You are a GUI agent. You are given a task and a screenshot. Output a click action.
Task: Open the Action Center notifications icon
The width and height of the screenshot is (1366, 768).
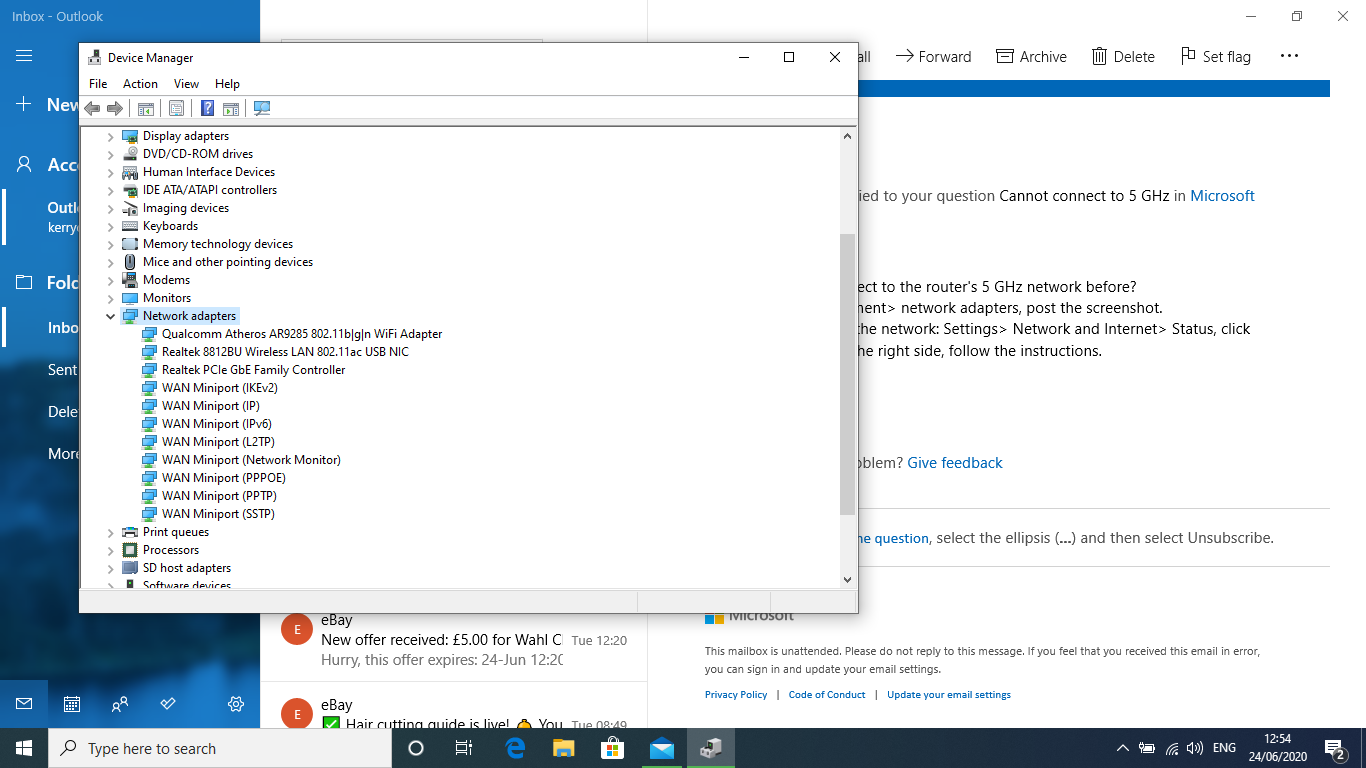[1334, 748]
